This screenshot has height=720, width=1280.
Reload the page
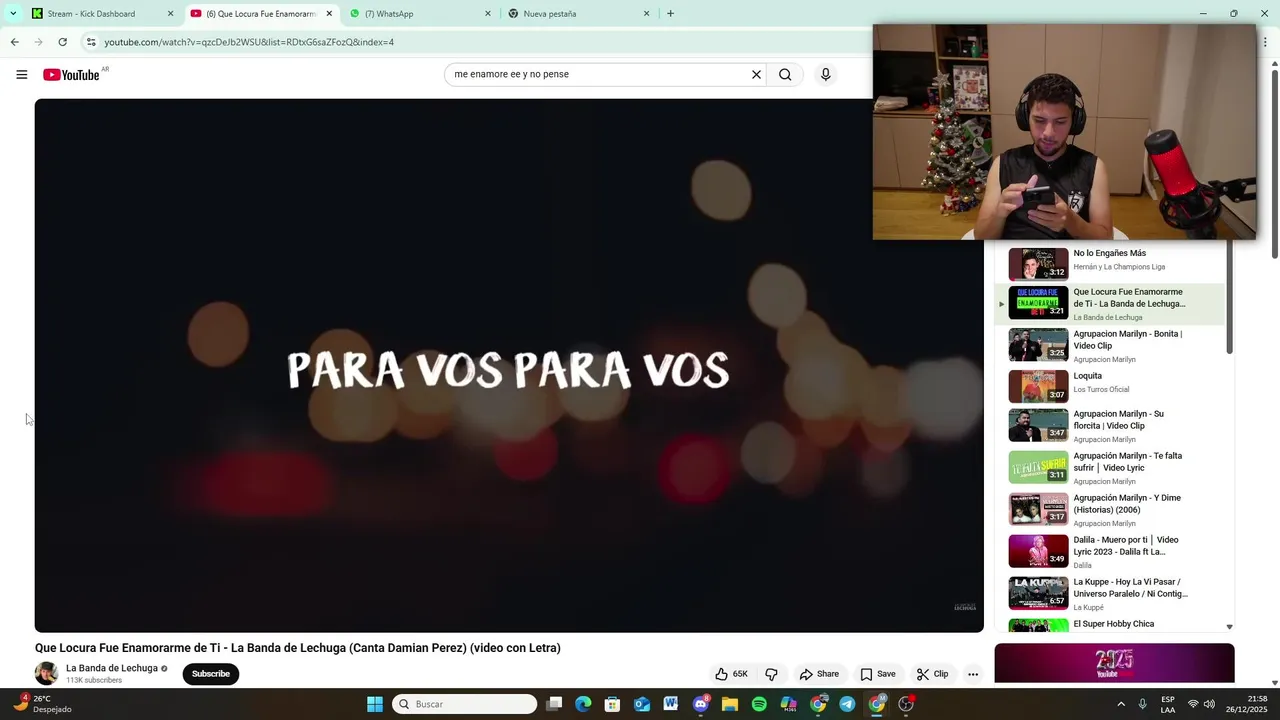pos(62,42)
